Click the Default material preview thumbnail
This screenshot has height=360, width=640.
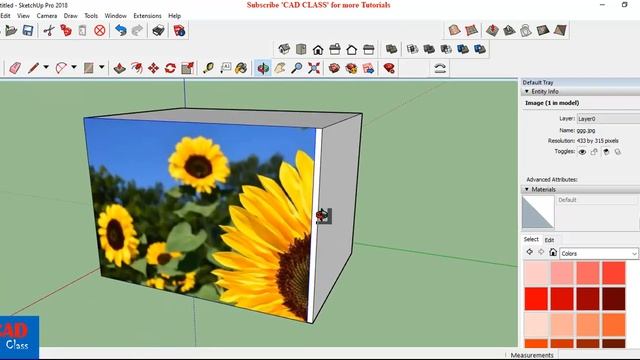(538, 212)
